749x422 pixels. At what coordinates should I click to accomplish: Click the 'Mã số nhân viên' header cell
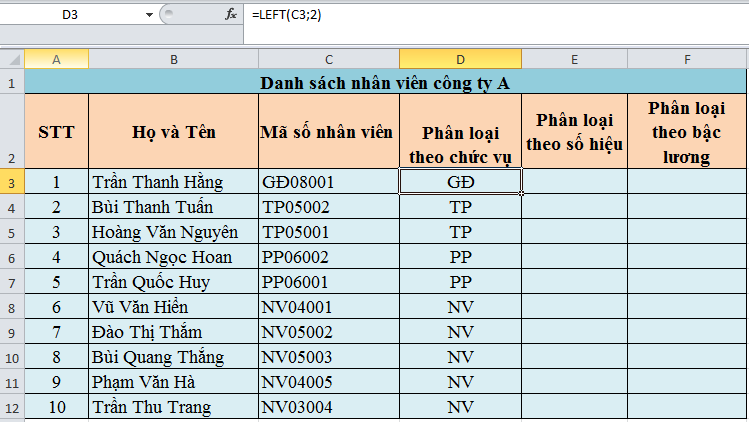click(329, 131)
